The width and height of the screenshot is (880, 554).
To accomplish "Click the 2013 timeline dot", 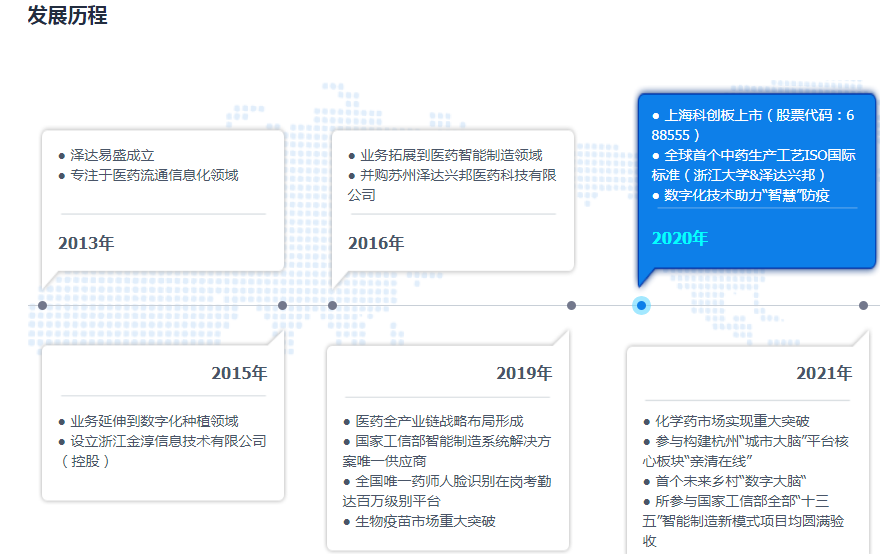I will (42, 305).
